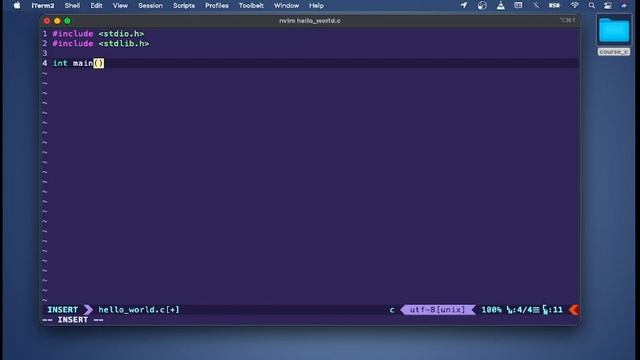Click the Bluetooth menu bar icon
640x360 pixels.
[536, 5]
